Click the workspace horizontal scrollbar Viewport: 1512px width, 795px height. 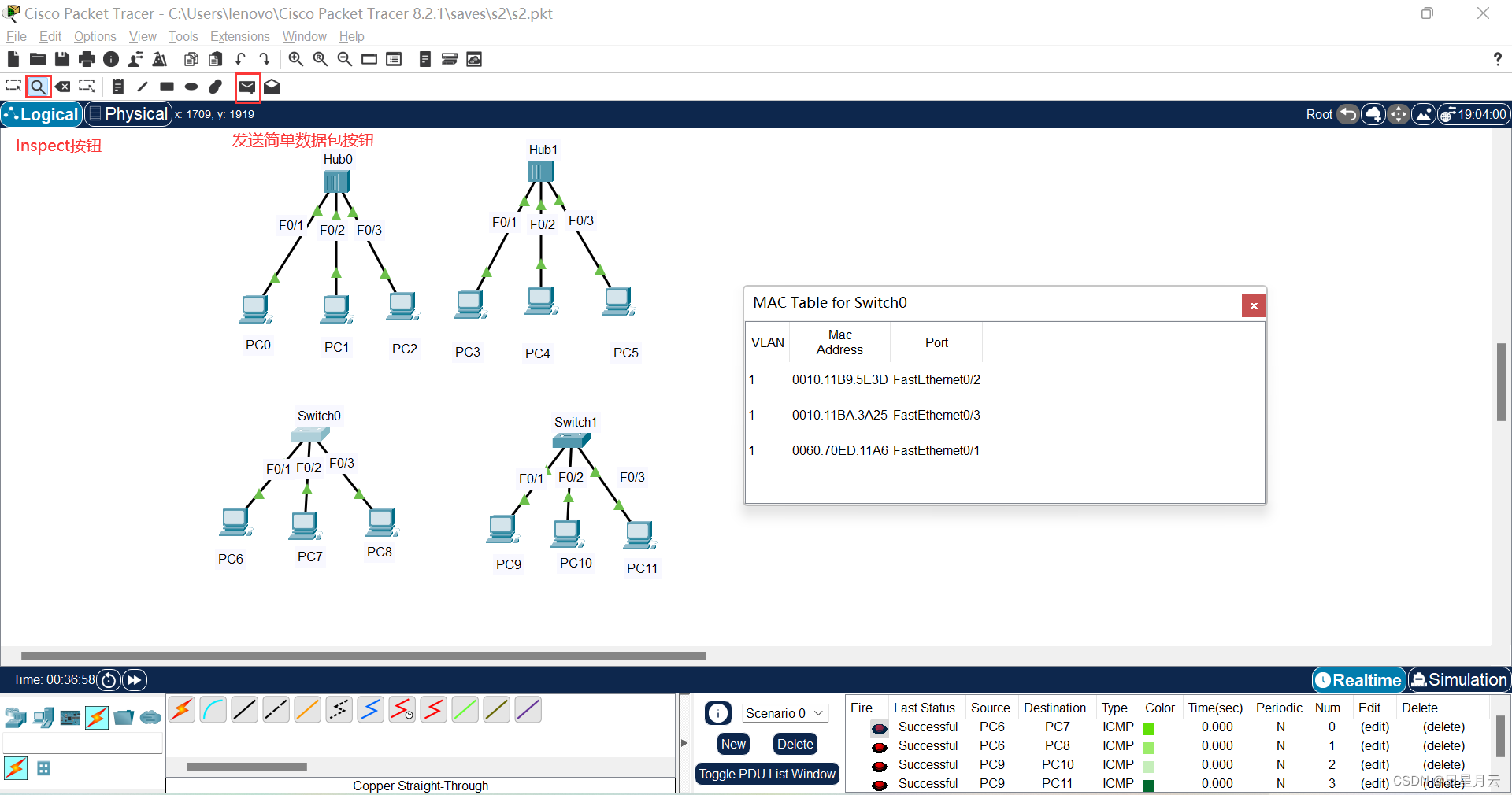click(363, 656)
